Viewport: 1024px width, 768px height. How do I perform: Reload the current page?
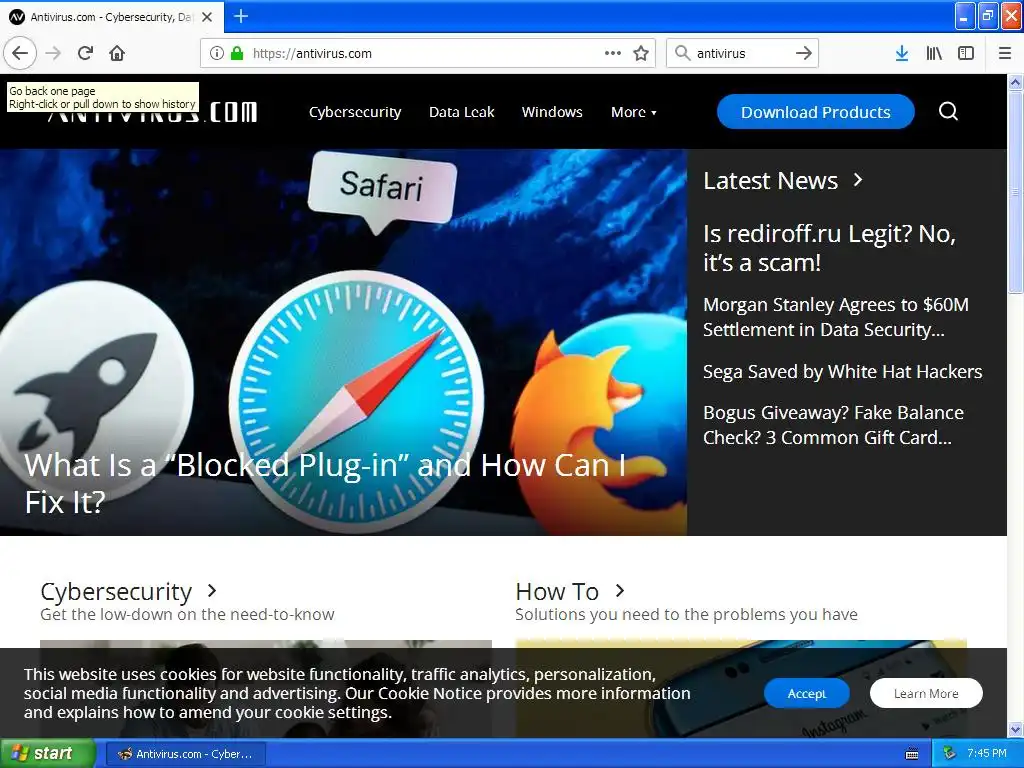click(x=86, y=54)
